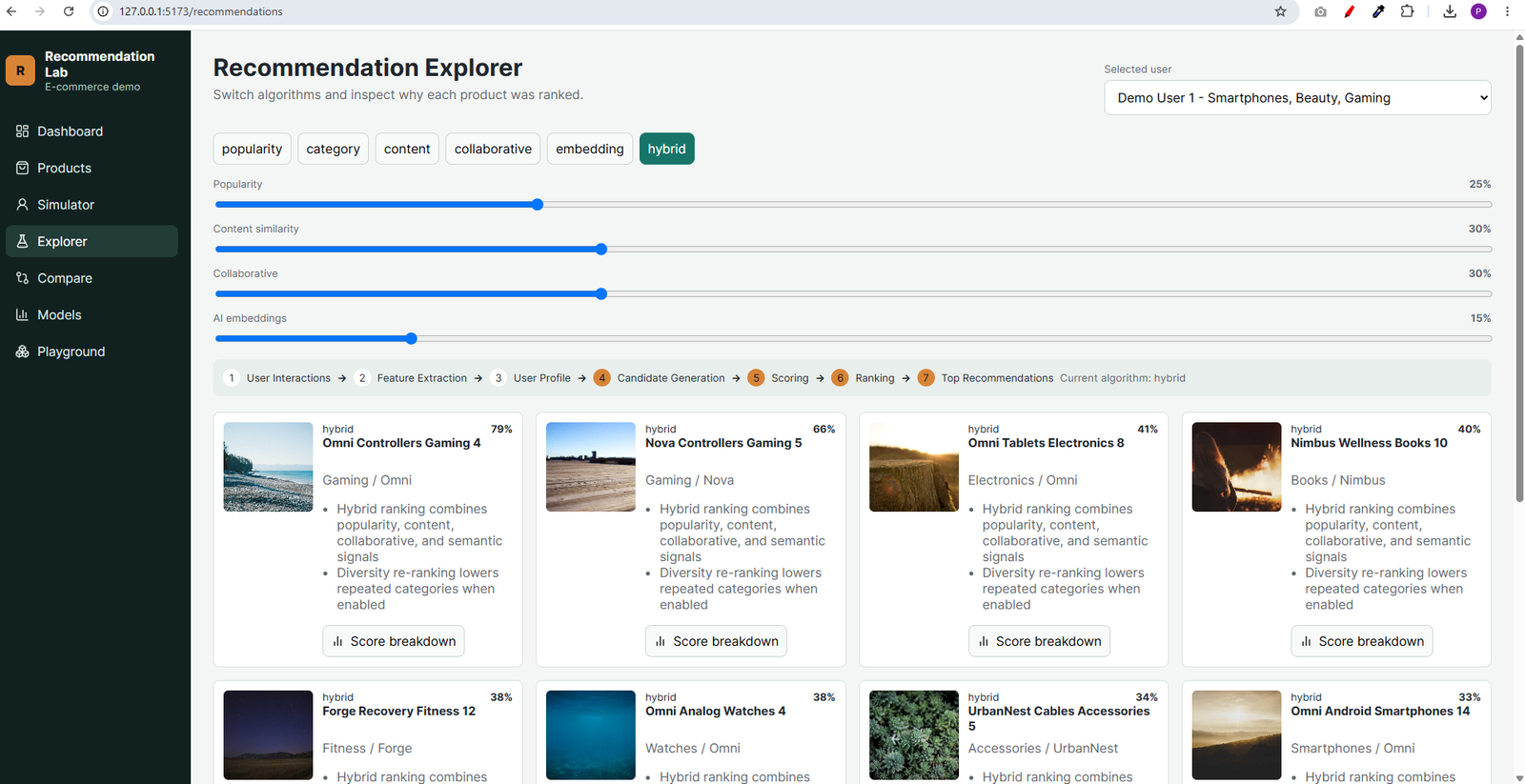1525x784 pixels.
Task: Show Score breakdown for Nova Controllers Gaming 5
Action: tap(716, 641)
